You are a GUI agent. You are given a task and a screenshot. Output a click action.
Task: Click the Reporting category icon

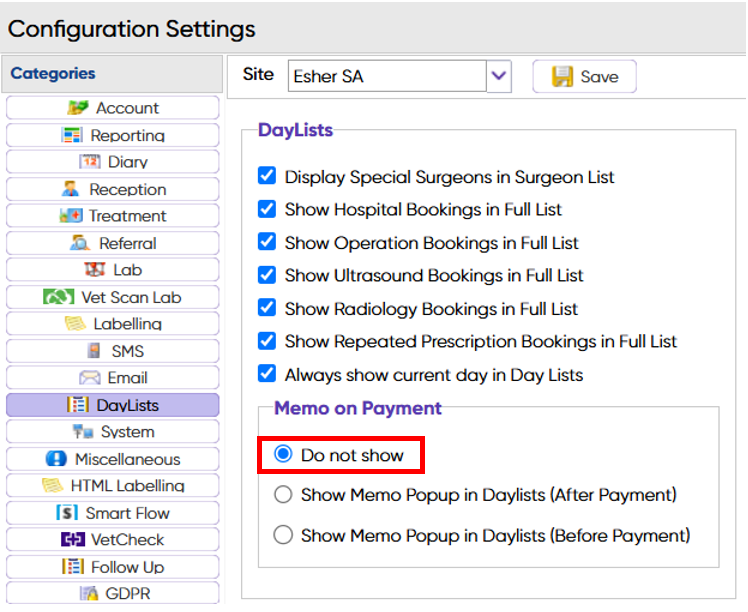72,135
